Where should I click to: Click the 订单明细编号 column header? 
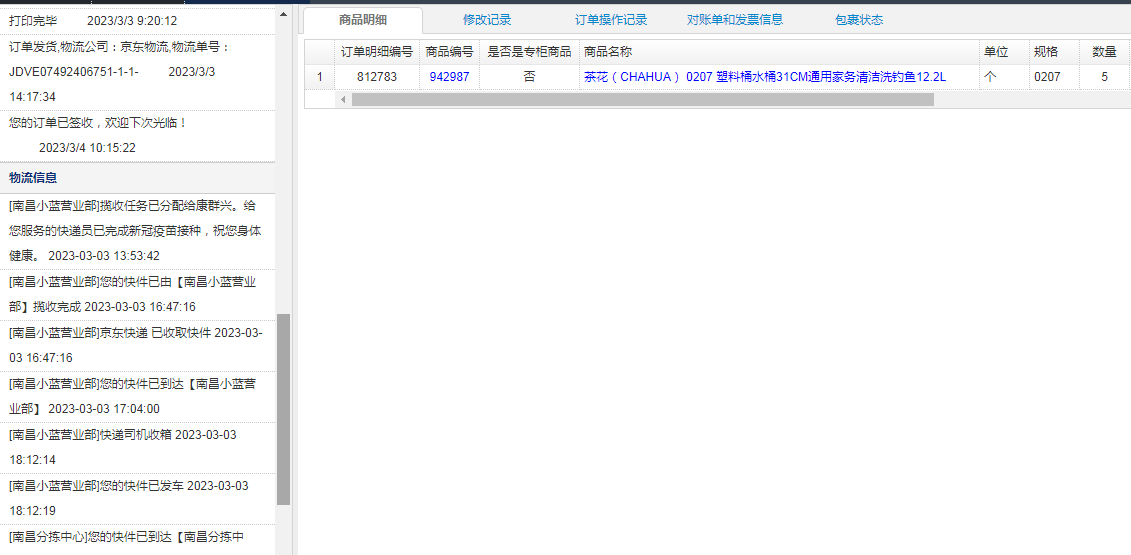377,52
